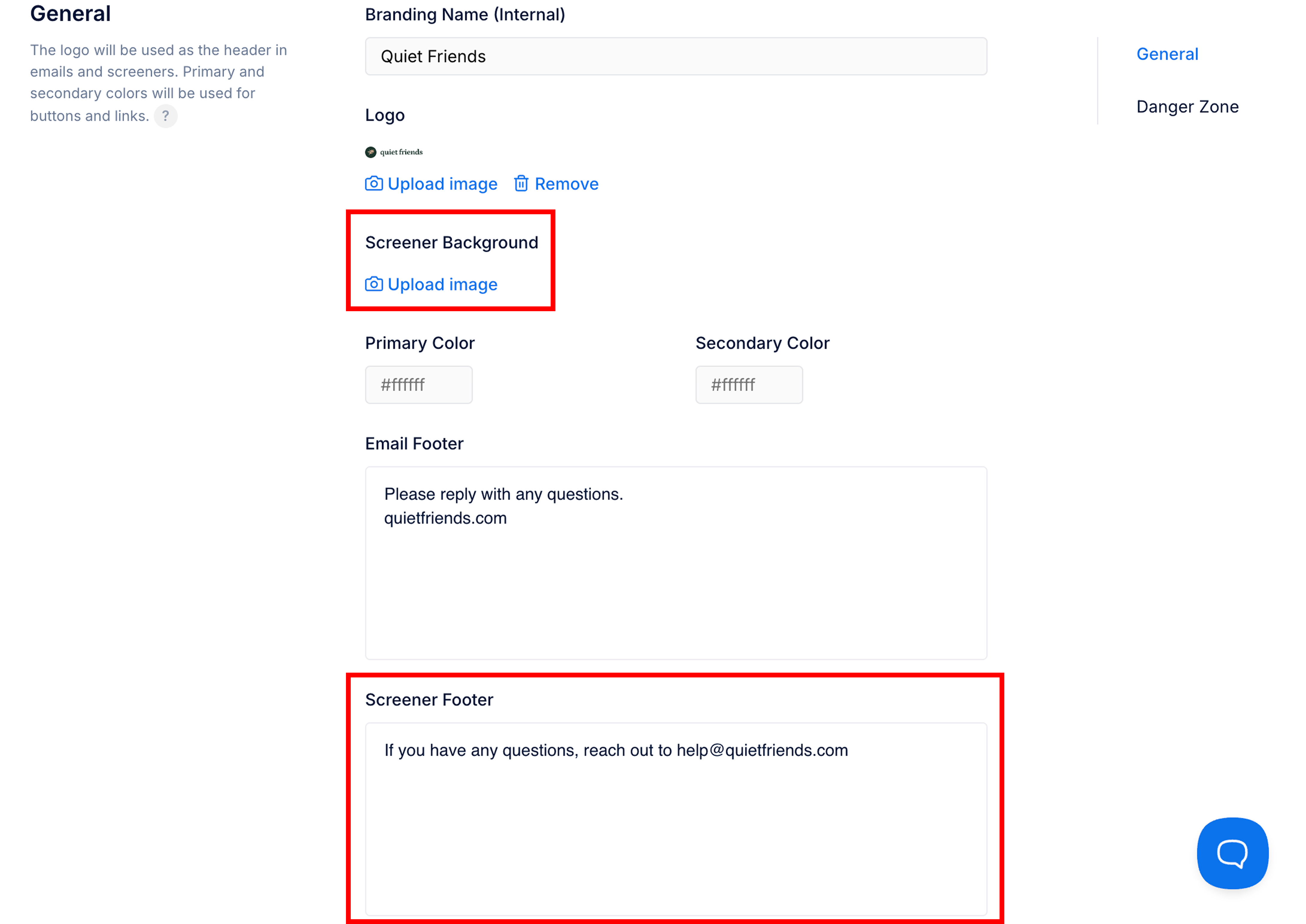Click inside the Email Footer text area

tap(676, 563)
